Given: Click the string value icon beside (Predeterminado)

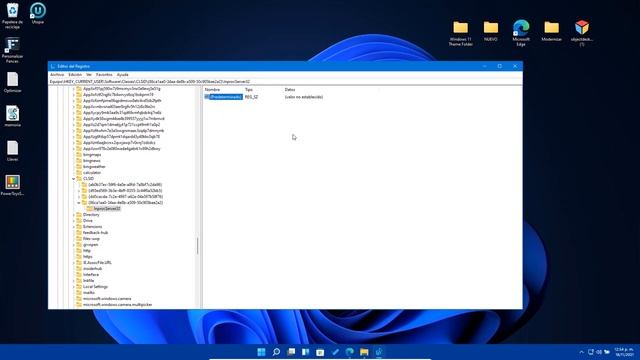Looking at the screenshot, I should point(207,97).
